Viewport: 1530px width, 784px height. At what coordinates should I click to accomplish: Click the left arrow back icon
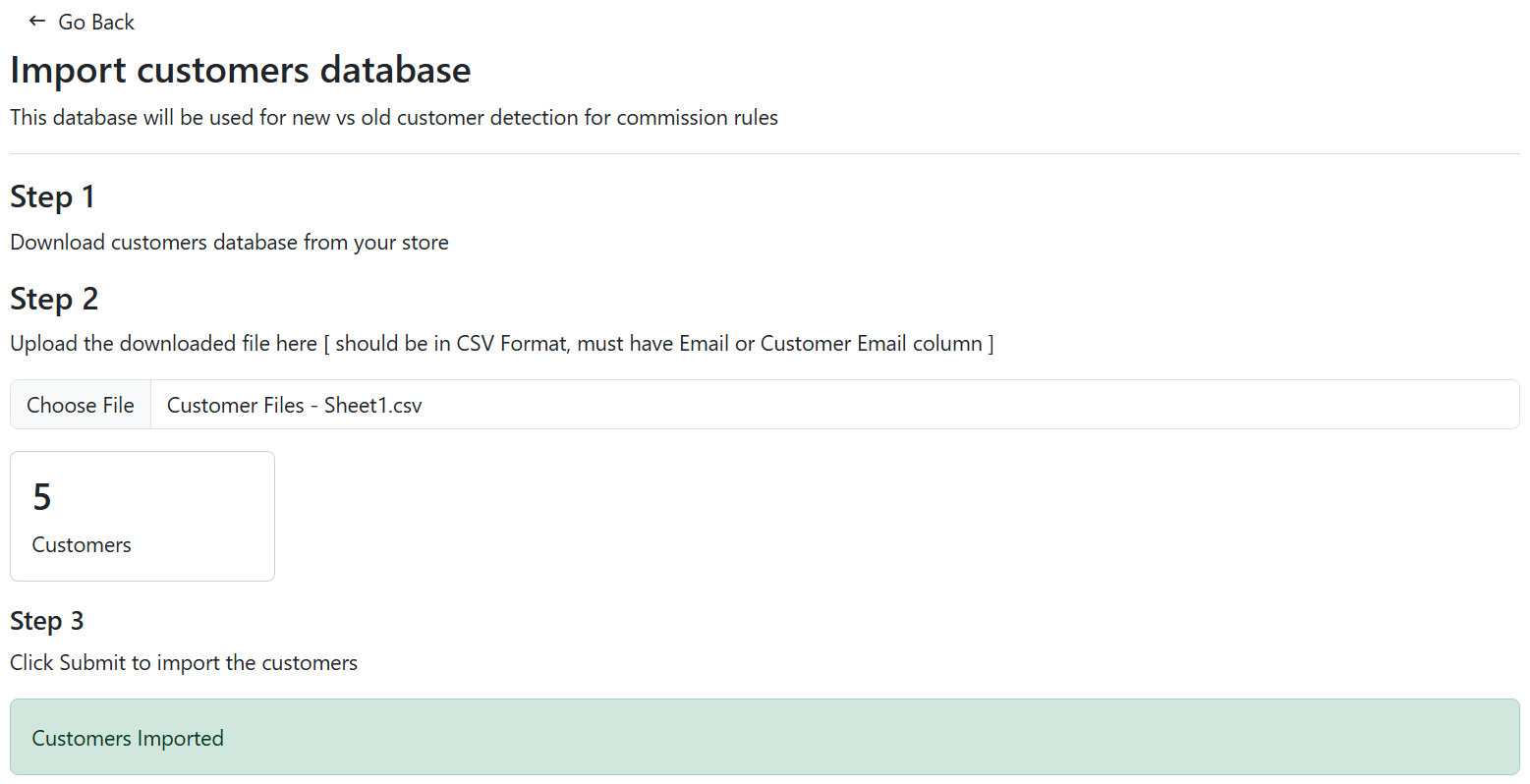pos(37,21)
